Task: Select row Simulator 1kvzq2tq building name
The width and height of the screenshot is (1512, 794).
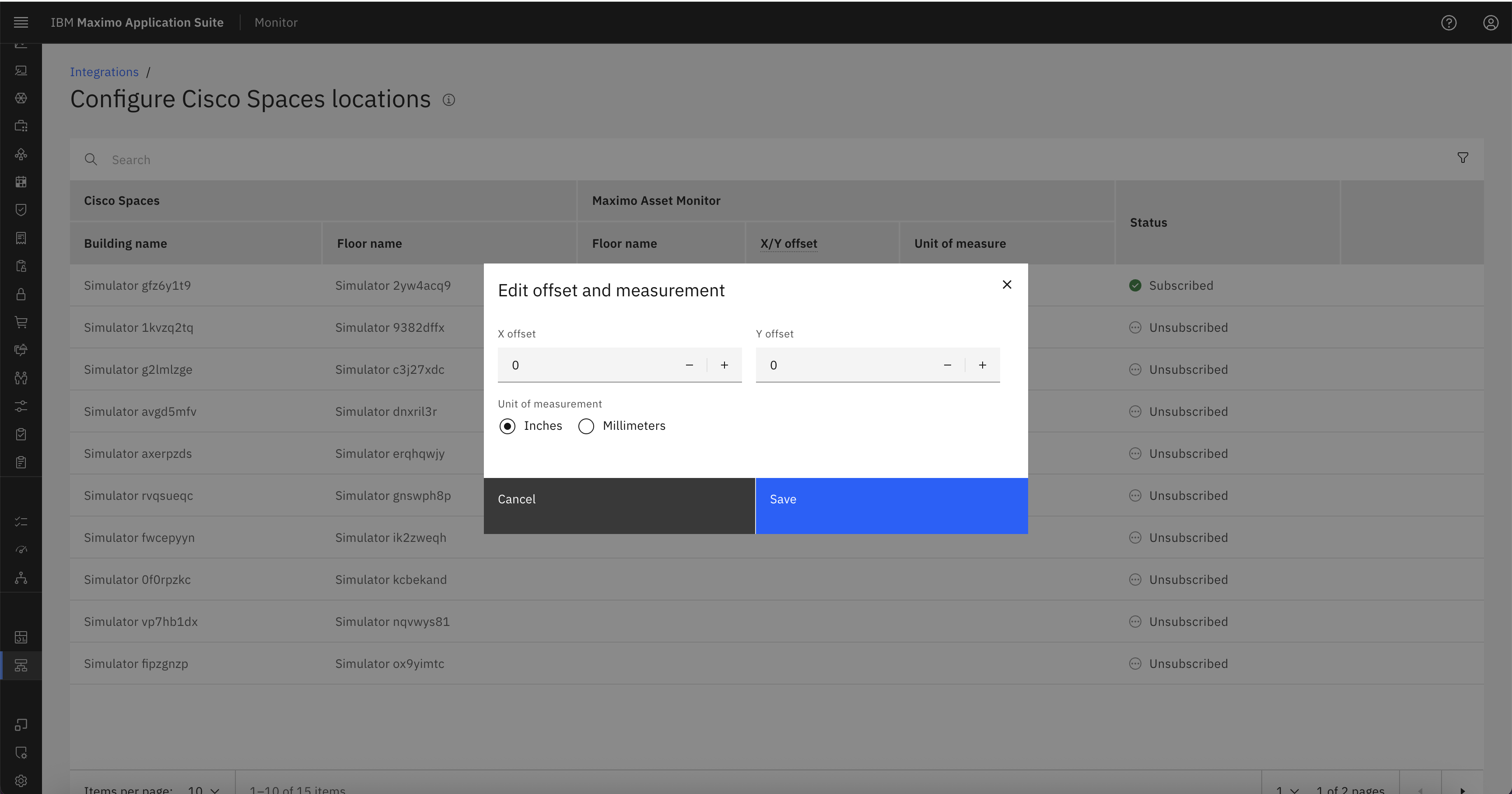Action: click(139, 328)
